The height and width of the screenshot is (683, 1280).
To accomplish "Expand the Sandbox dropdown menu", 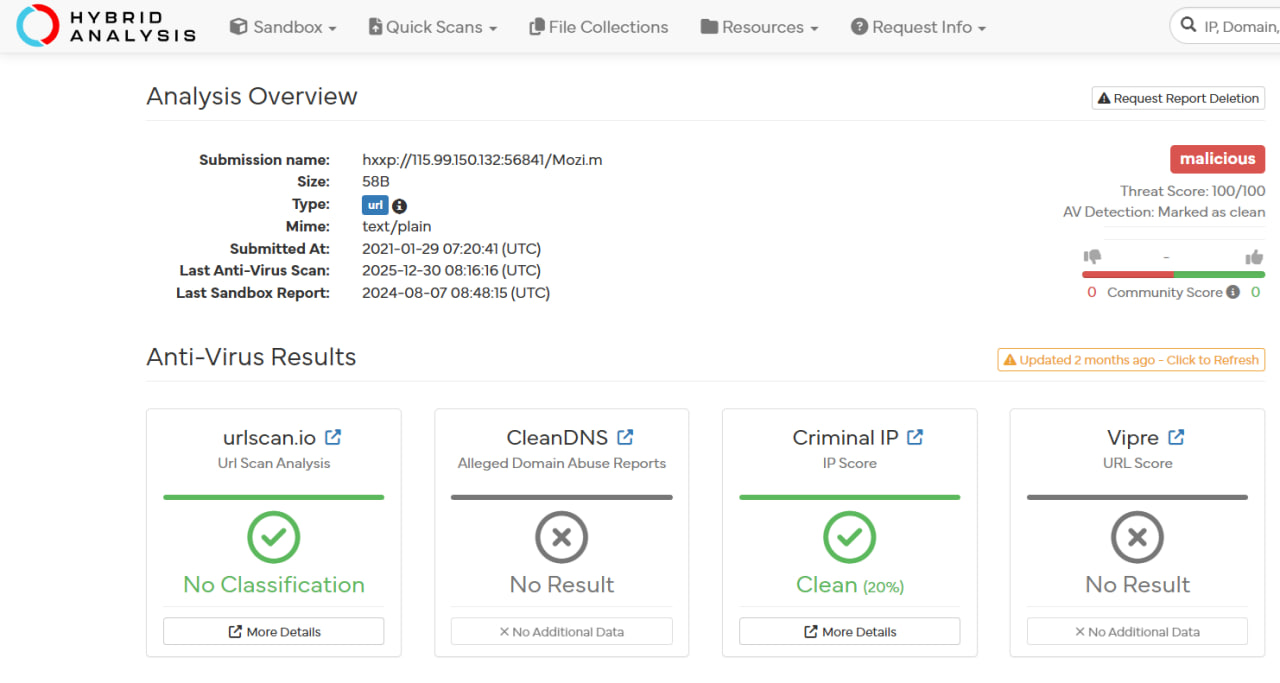I will click(283, 27).
